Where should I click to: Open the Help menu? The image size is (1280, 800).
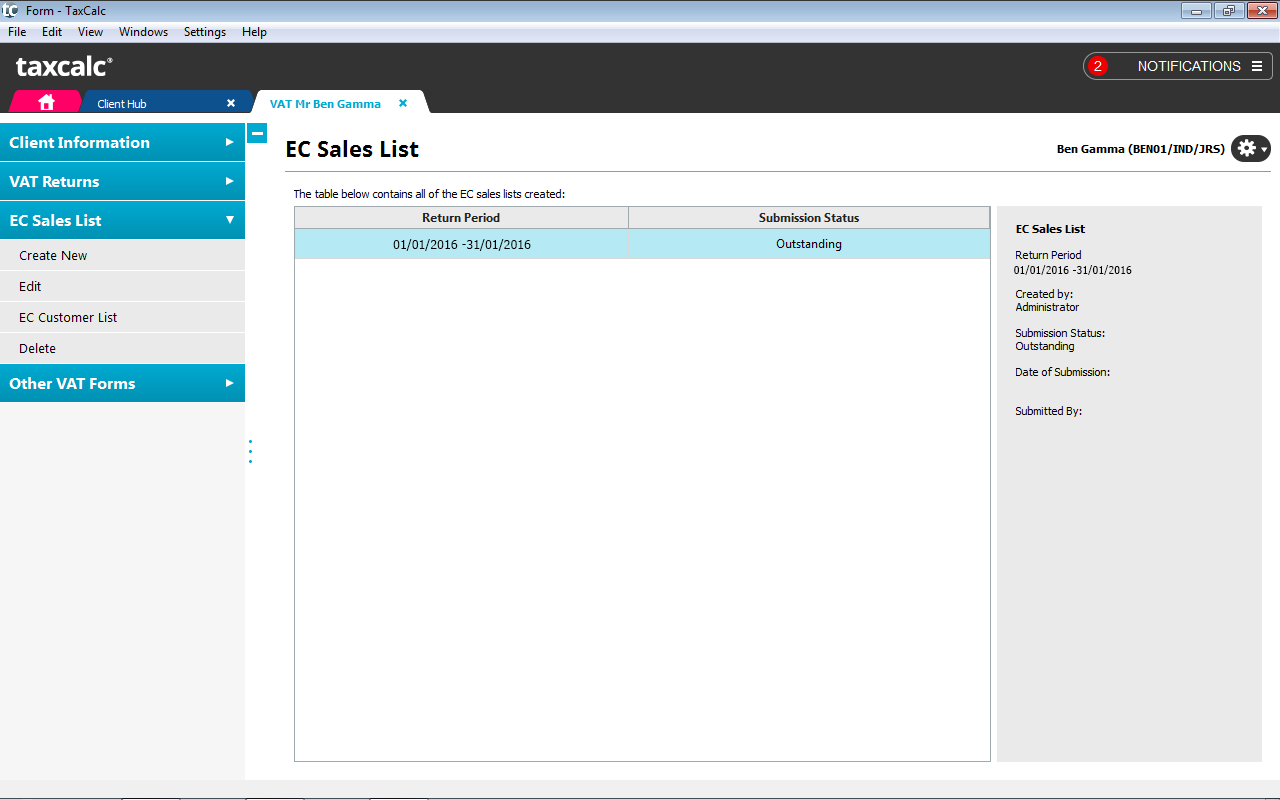pos(254,32)
